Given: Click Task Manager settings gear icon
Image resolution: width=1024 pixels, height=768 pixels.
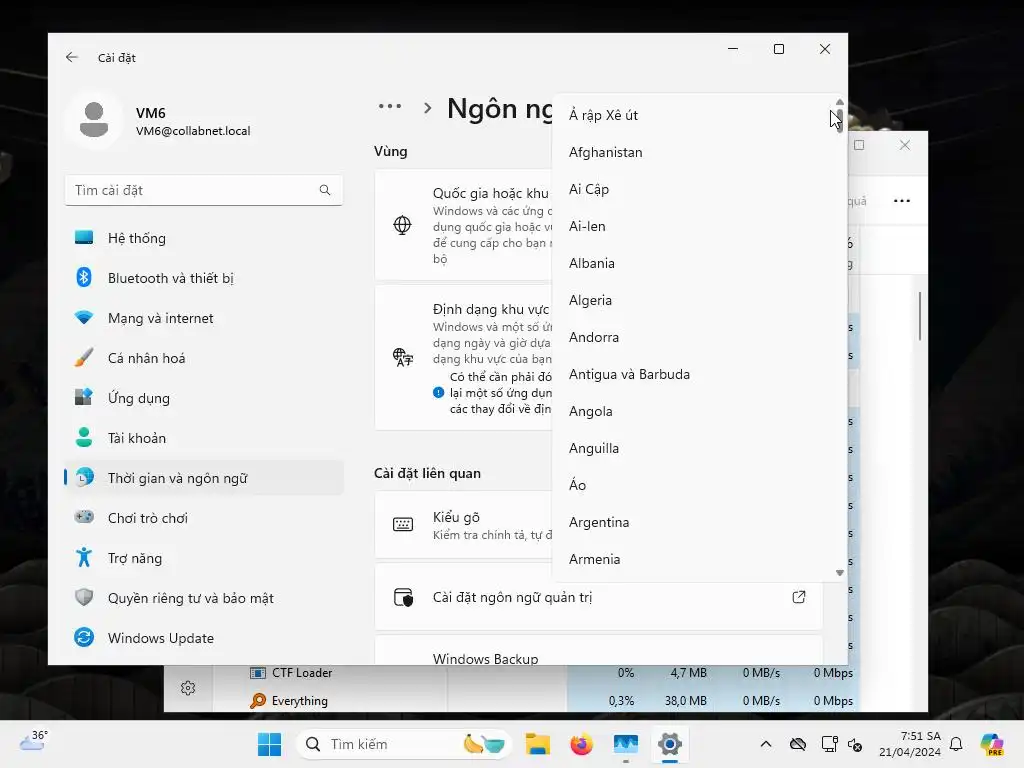Looking at the screenshot, I should [188, 688].
